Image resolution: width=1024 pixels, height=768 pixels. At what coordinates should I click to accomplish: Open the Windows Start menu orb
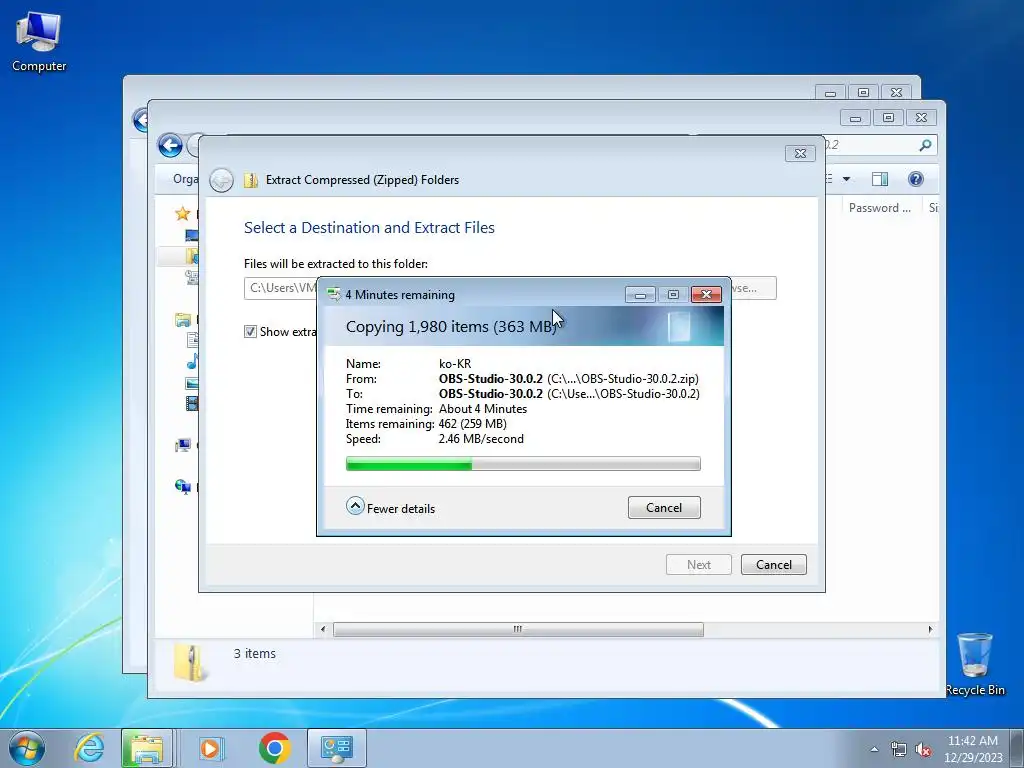27,748
